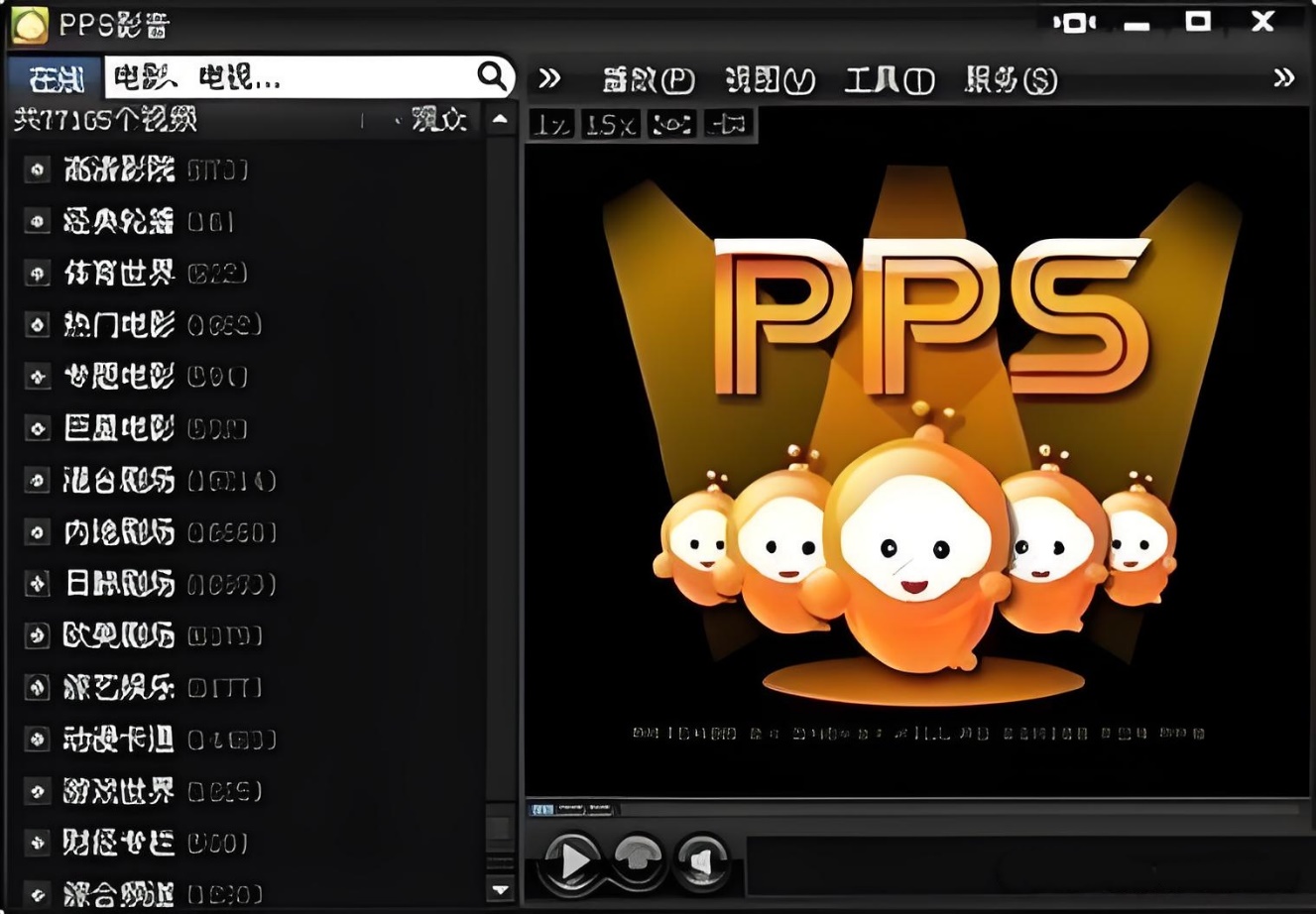Stop playback with the Stop button
The image size is (1316, 914).
pos(636,859)
